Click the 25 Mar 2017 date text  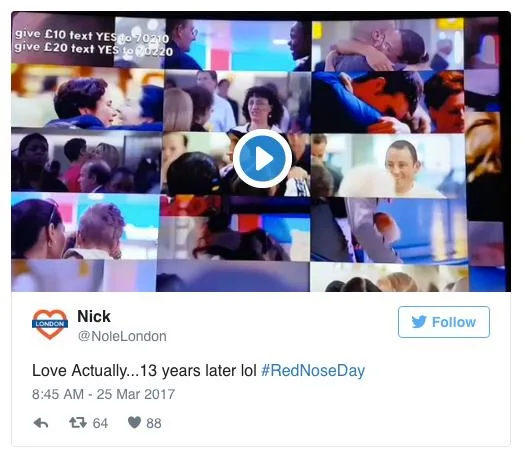tap(136, 394)
